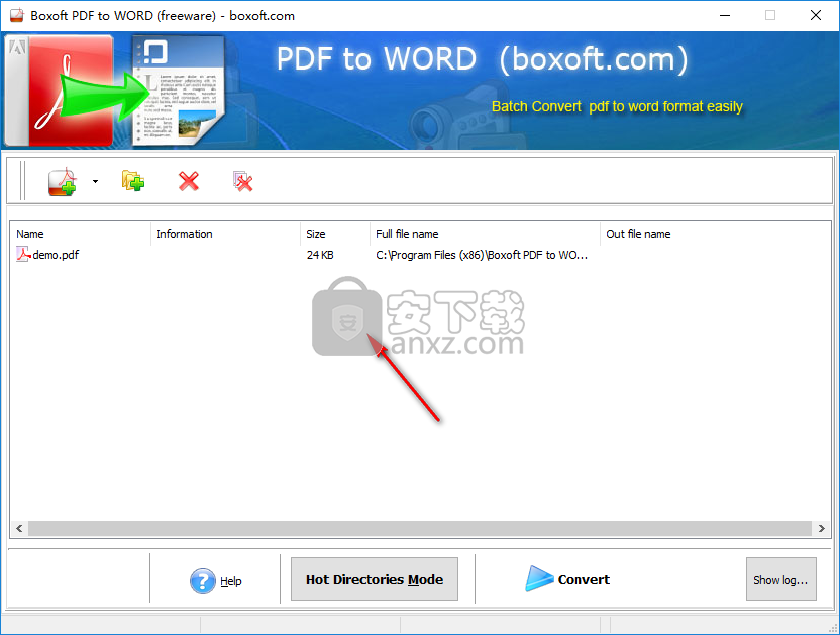Viewport: 840px width, 635px height.
Task: Click the C:\Program Files (x86) path cell
Action: pyautogui.click(x=482, y=255)
